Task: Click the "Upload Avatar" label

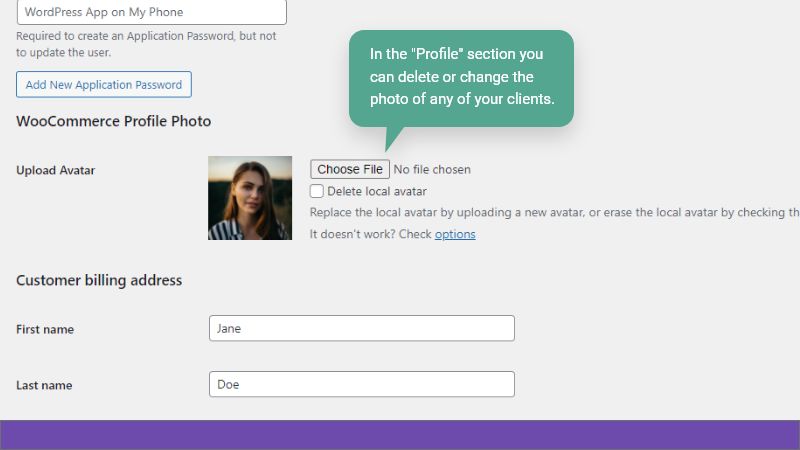Action: [56, 170]
